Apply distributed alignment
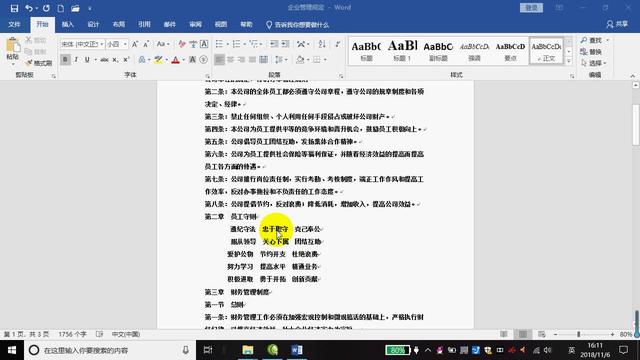This screenshot has height=360, width=640. [264, 60]
